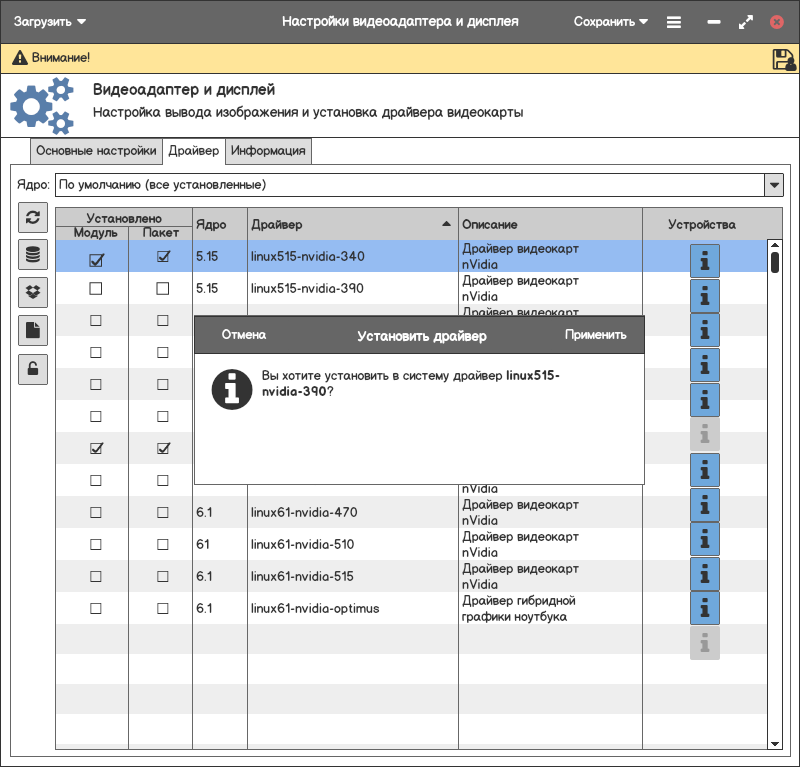Uncheck module checkbox for linux515-nvidia-340
The width and height of the screenshot is (800, 767).
click(x=96, y=257)
